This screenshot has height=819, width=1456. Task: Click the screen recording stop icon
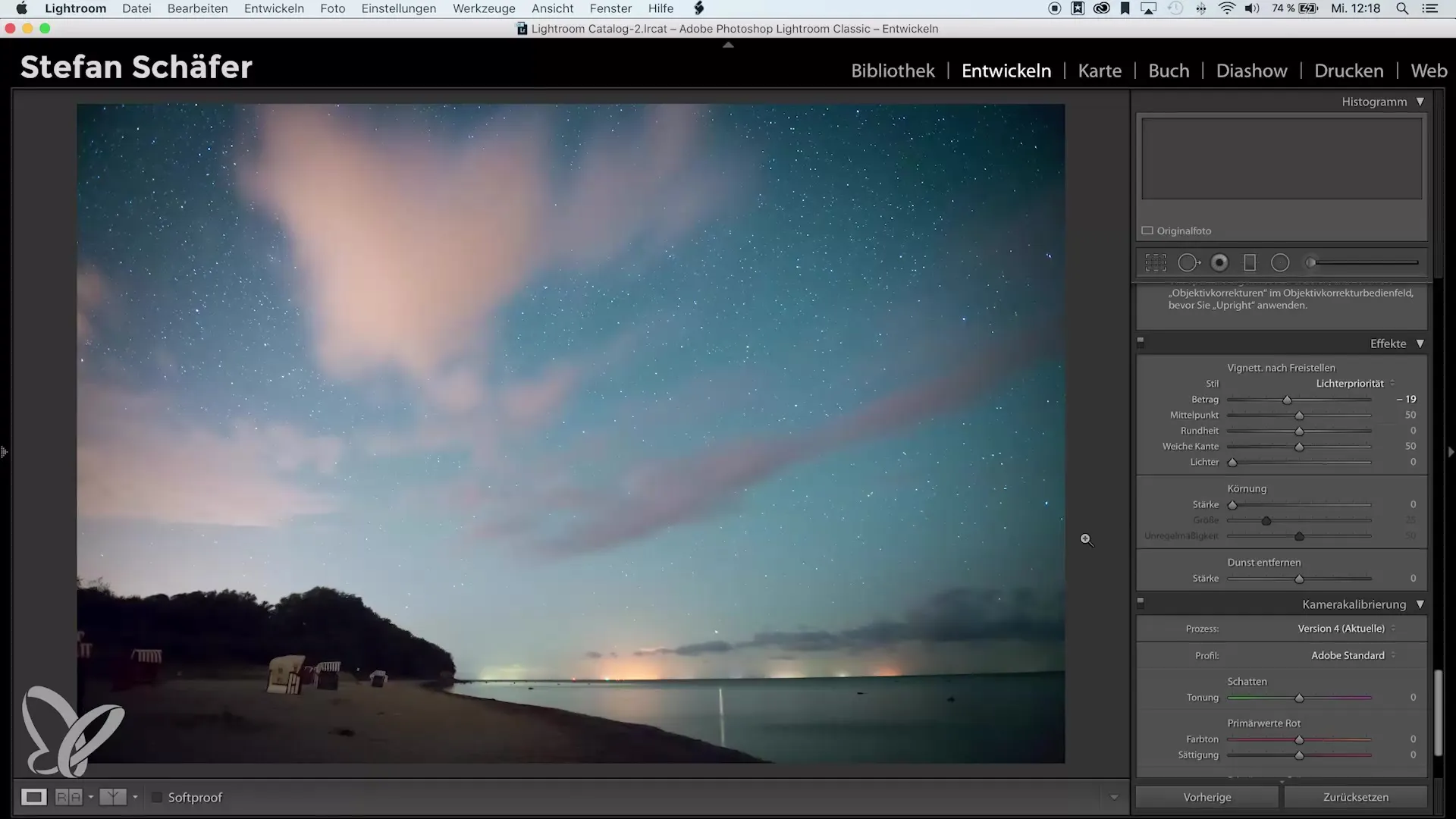point(1054,8)
